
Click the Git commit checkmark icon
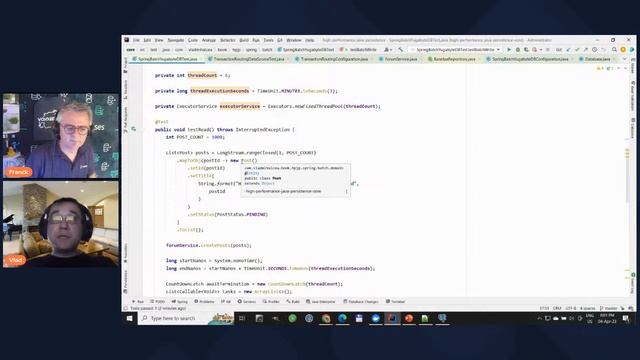(x=577, y=49)
